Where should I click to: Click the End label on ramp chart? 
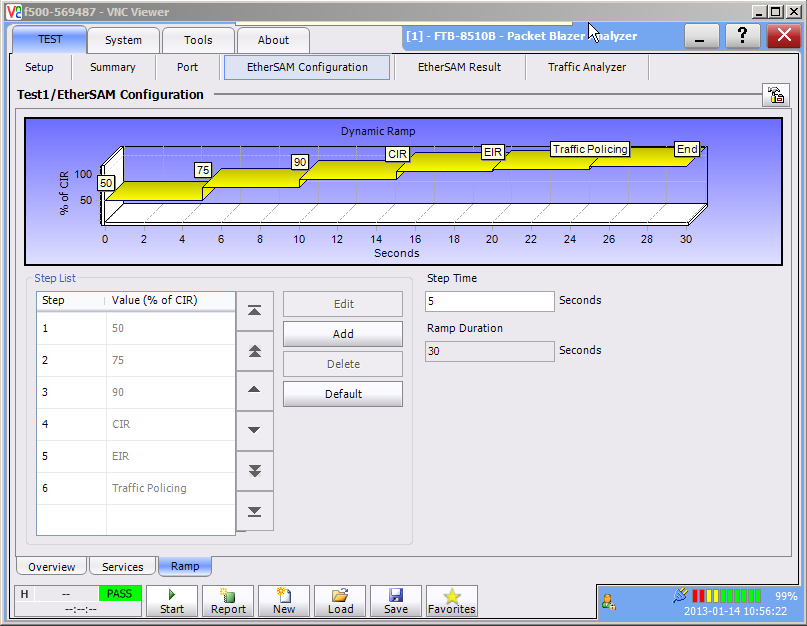click(687, 149)
